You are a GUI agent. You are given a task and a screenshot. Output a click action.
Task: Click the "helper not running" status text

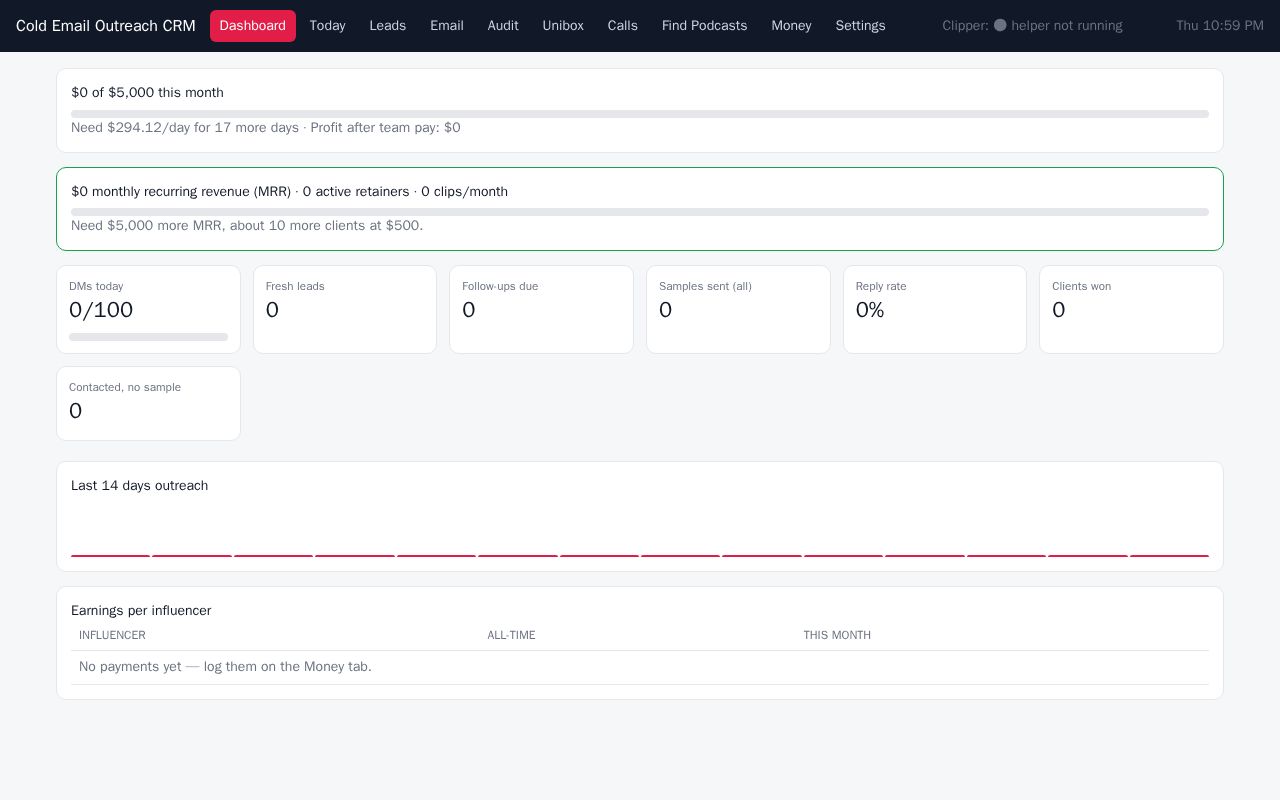tap(1067, 26)
